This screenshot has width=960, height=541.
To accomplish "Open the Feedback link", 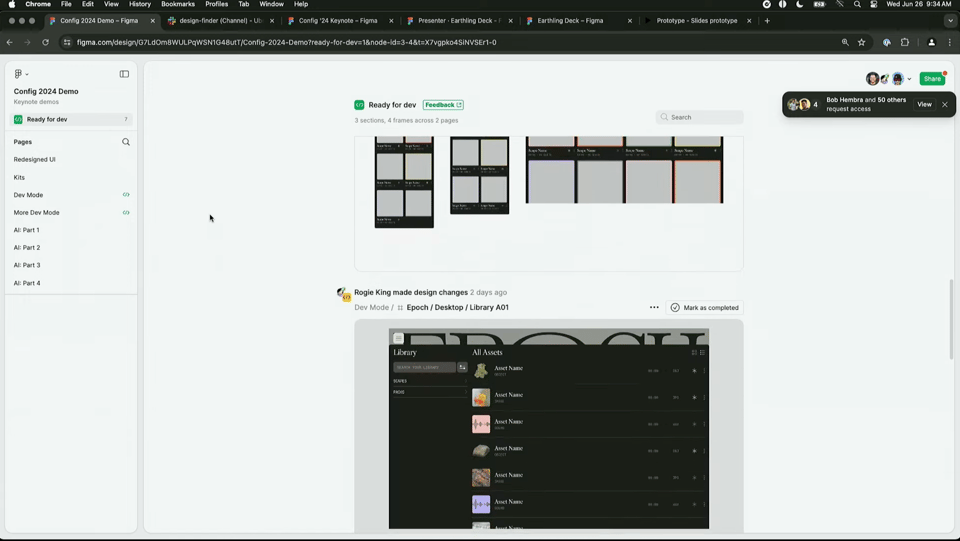I will [x=443, y=105].
